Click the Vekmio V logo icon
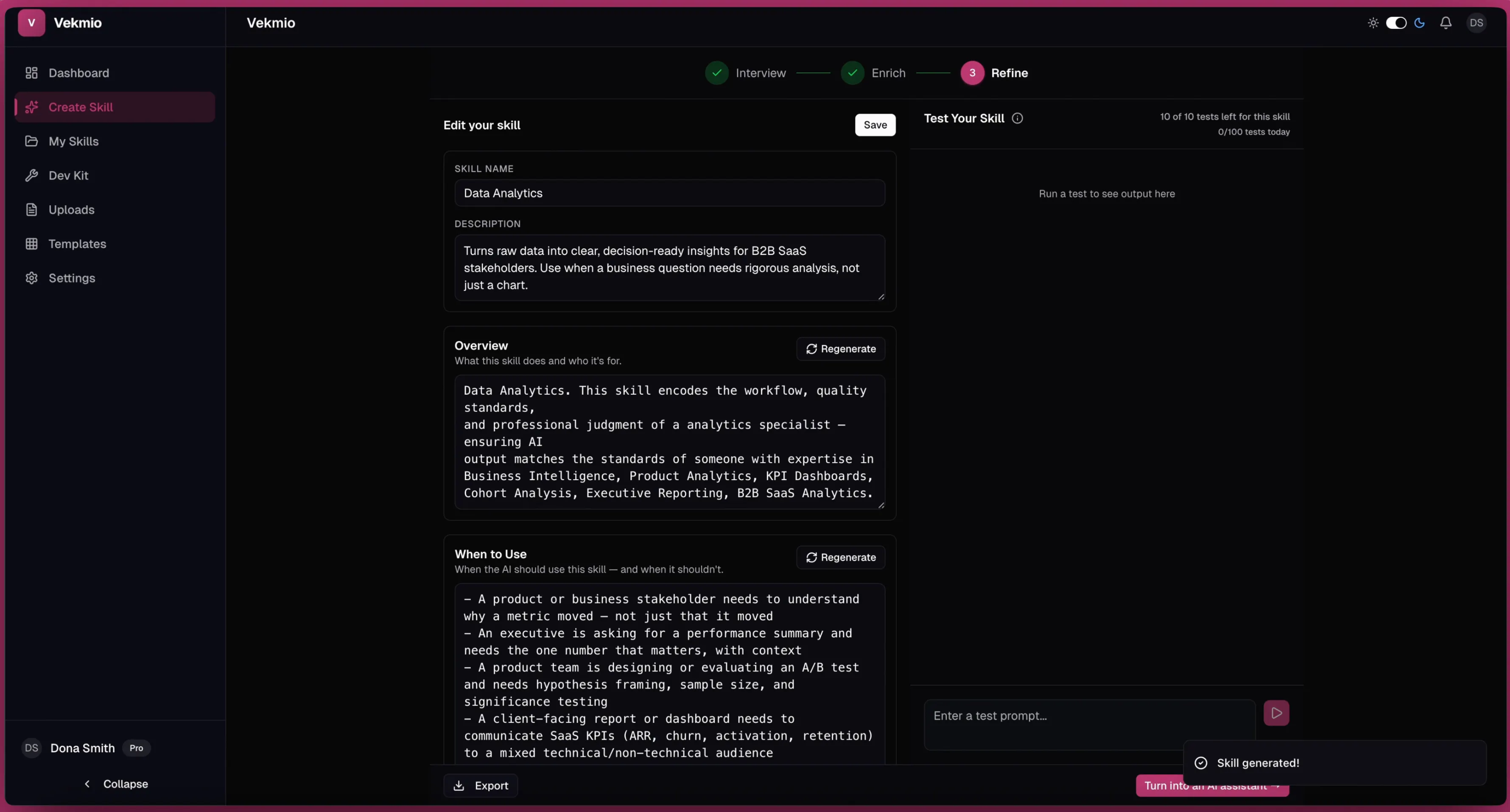Screen dimensions: 1510x812 pos(32,23)
